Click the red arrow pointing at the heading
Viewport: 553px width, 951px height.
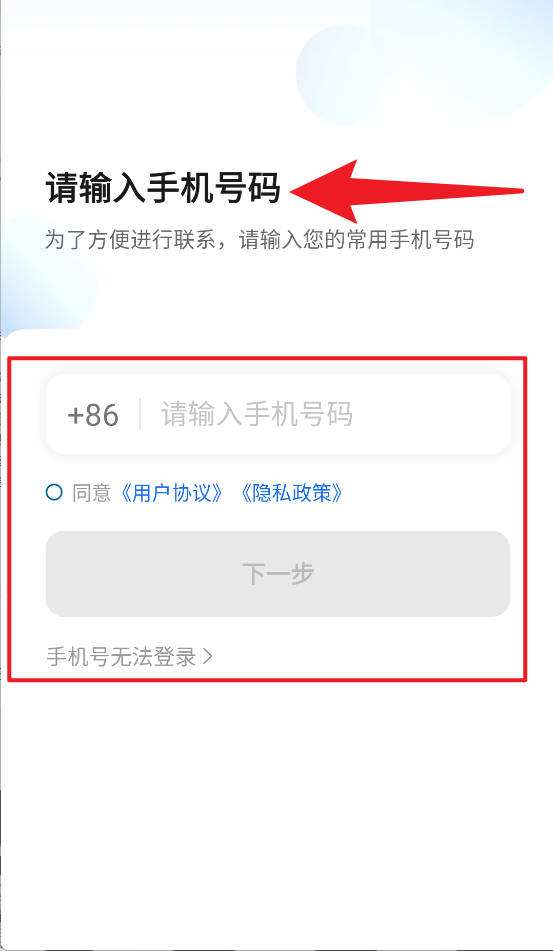click(x=407, y=192)
